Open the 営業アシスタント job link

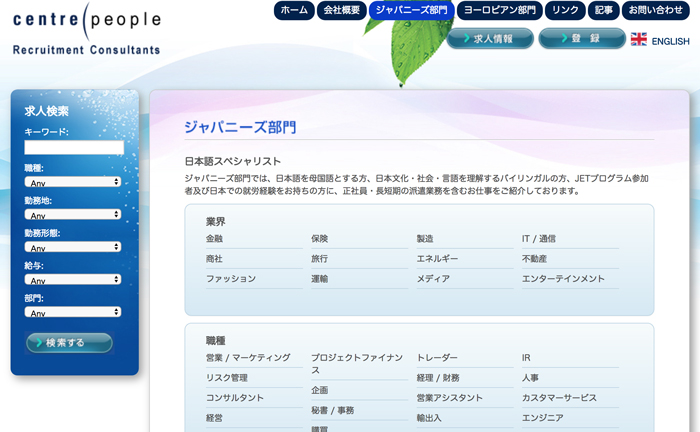(450, 398)
